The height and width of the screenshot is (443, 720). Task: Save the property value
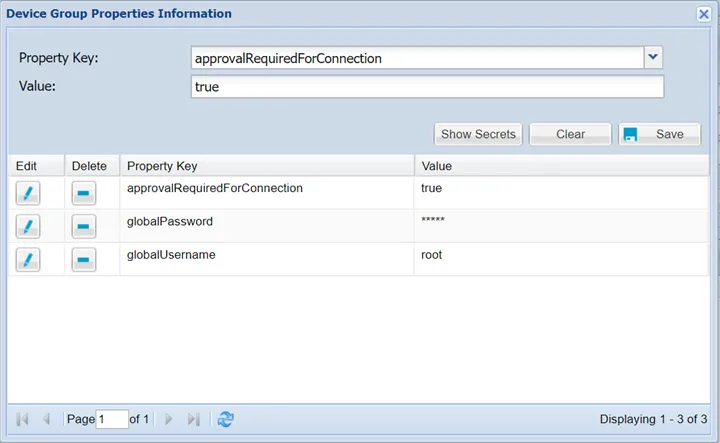(660, 134)
